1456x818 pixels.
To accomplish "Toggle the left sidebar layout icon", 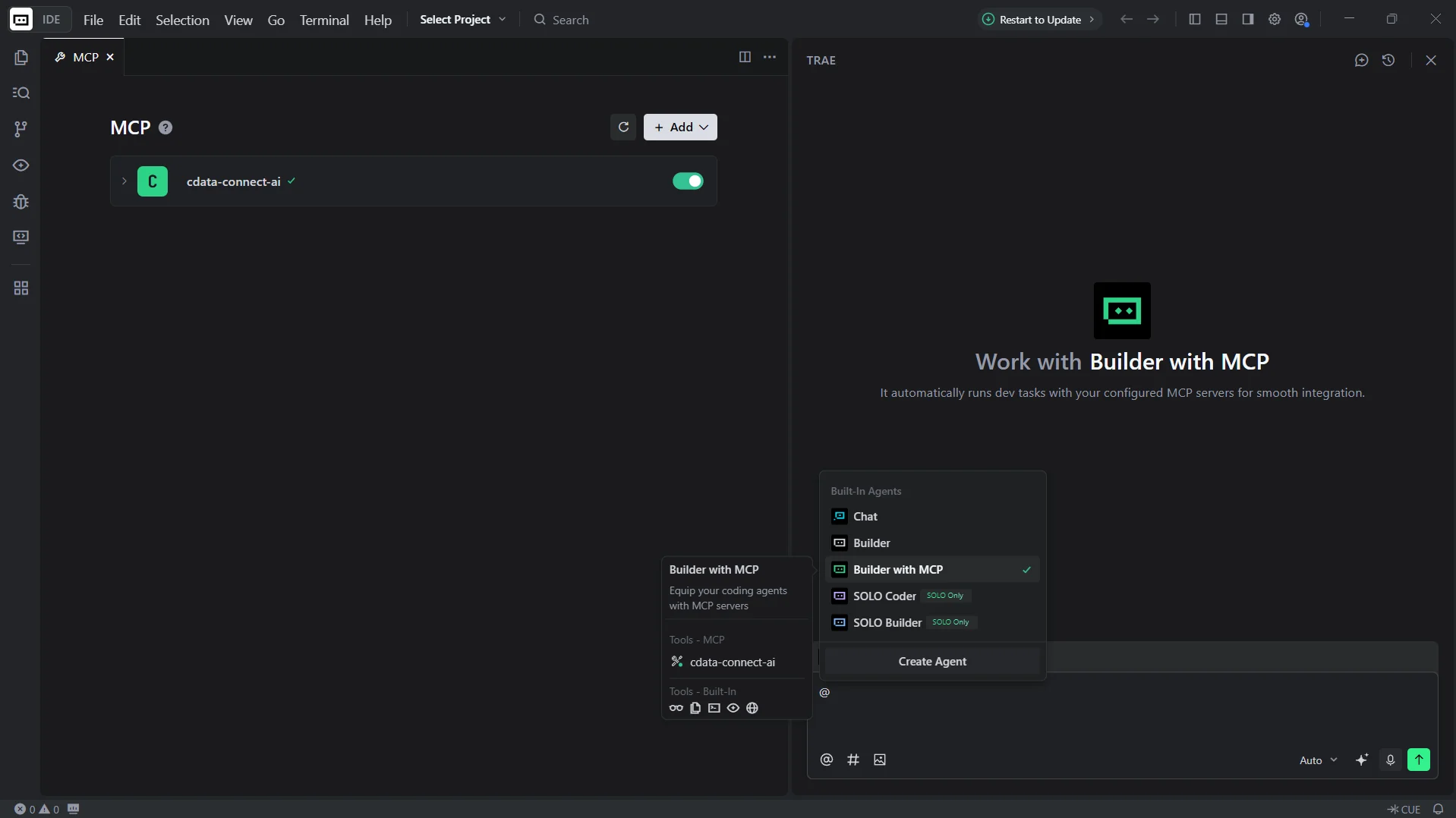I will (x=1195, y=20).
